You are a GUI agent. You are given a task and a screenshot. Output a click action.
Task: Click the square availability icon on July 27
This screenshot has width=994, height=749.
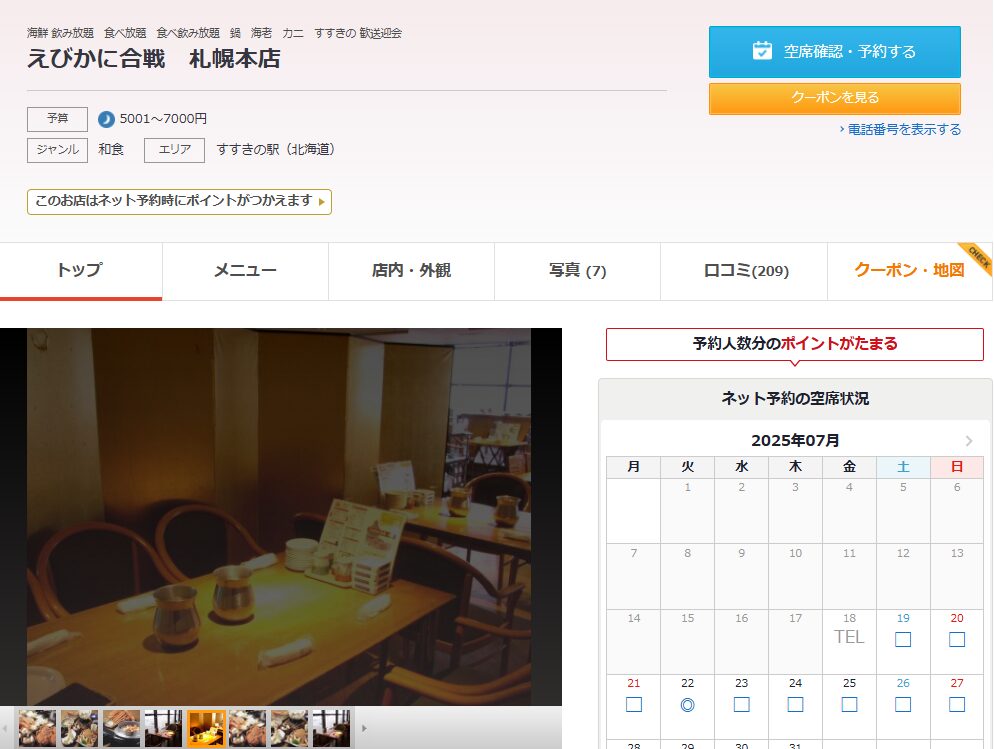tap(957, 704)
